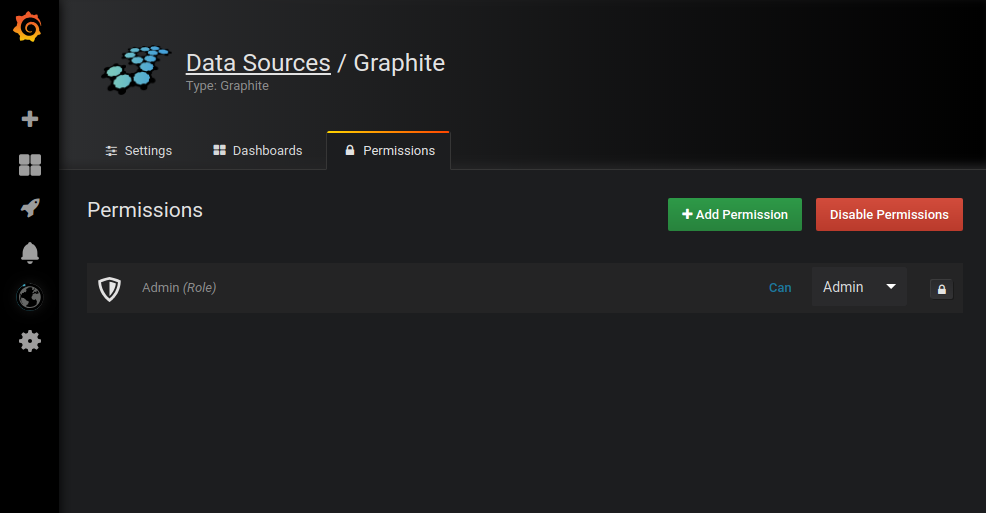Click the Admin (Role) row label

pos(179,288)
